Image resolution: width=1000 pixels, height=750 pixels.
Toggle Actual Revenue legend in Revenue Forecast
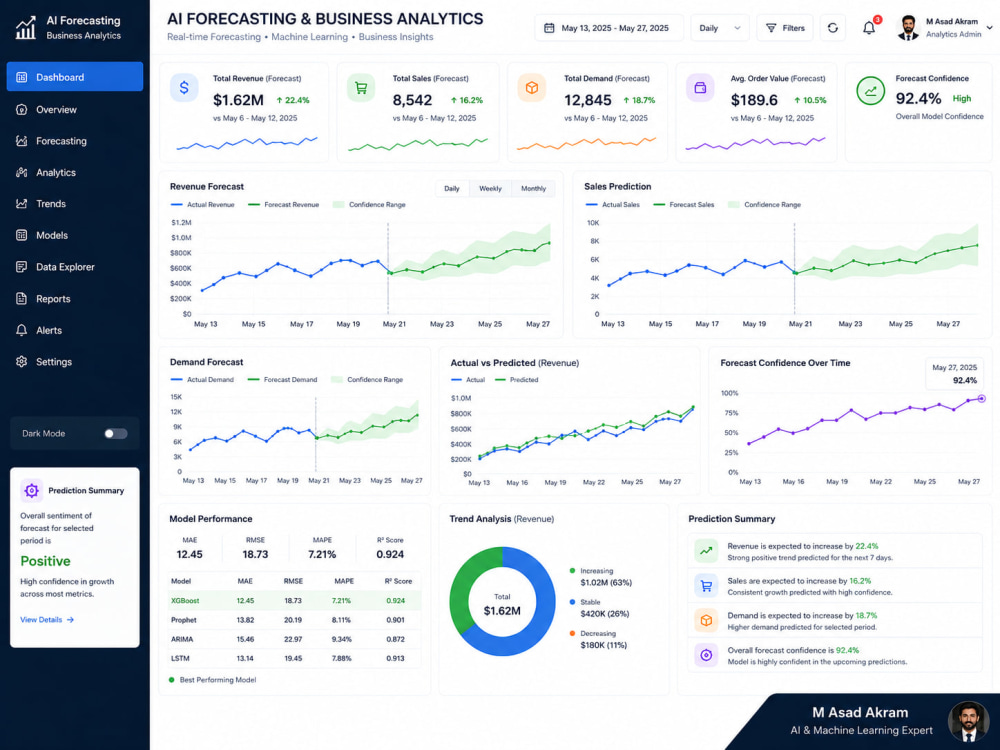point(203,205)
